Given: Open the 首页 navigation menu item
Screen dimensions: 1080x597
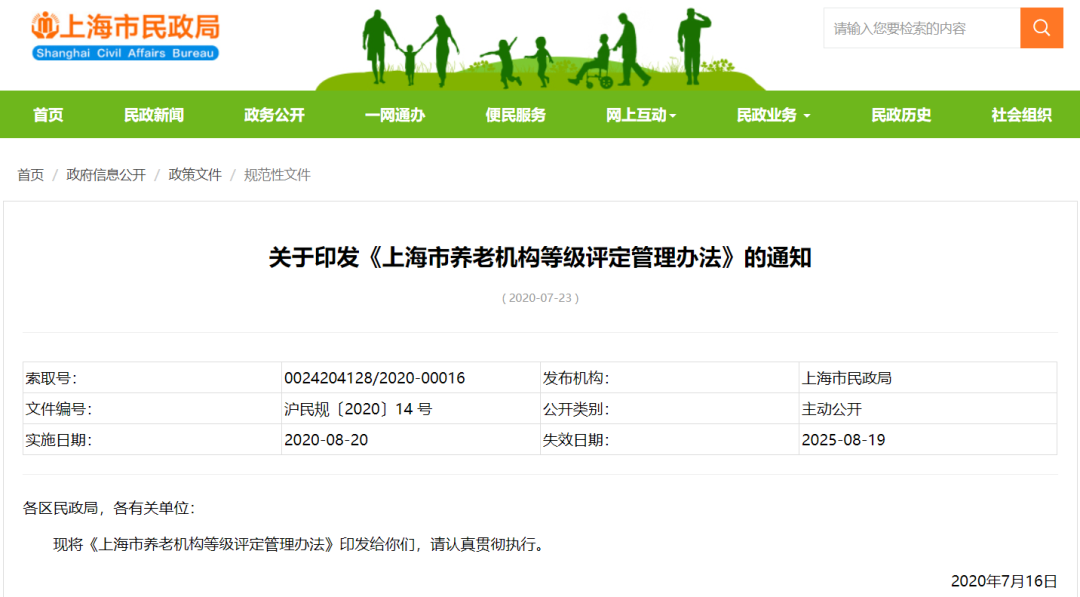Looking at the screenshot, I should coord(48,115).
